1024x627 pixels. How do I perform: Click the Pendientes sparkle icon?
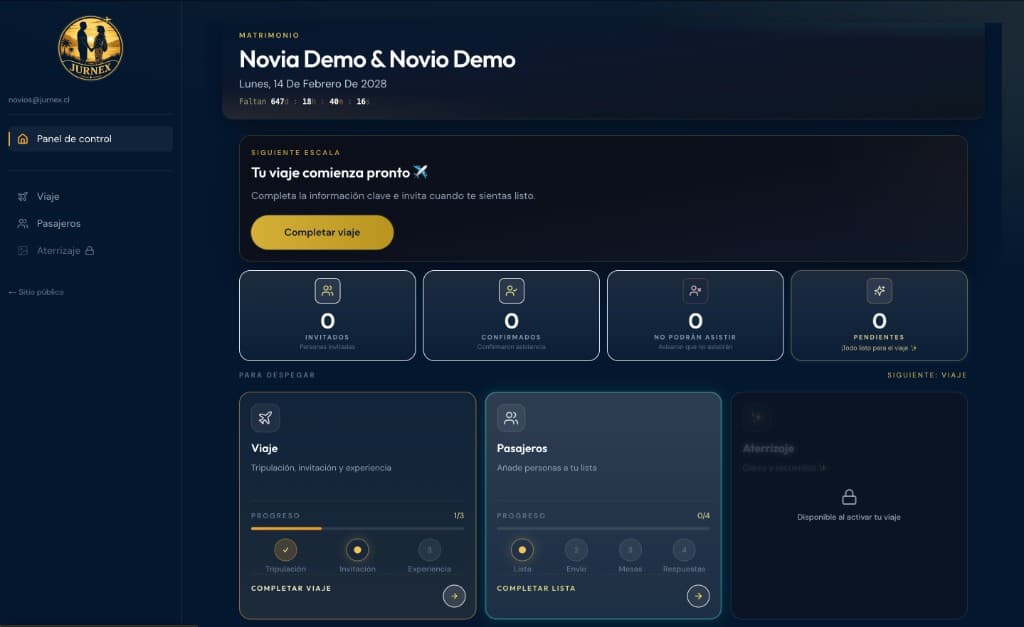(879, 291)
